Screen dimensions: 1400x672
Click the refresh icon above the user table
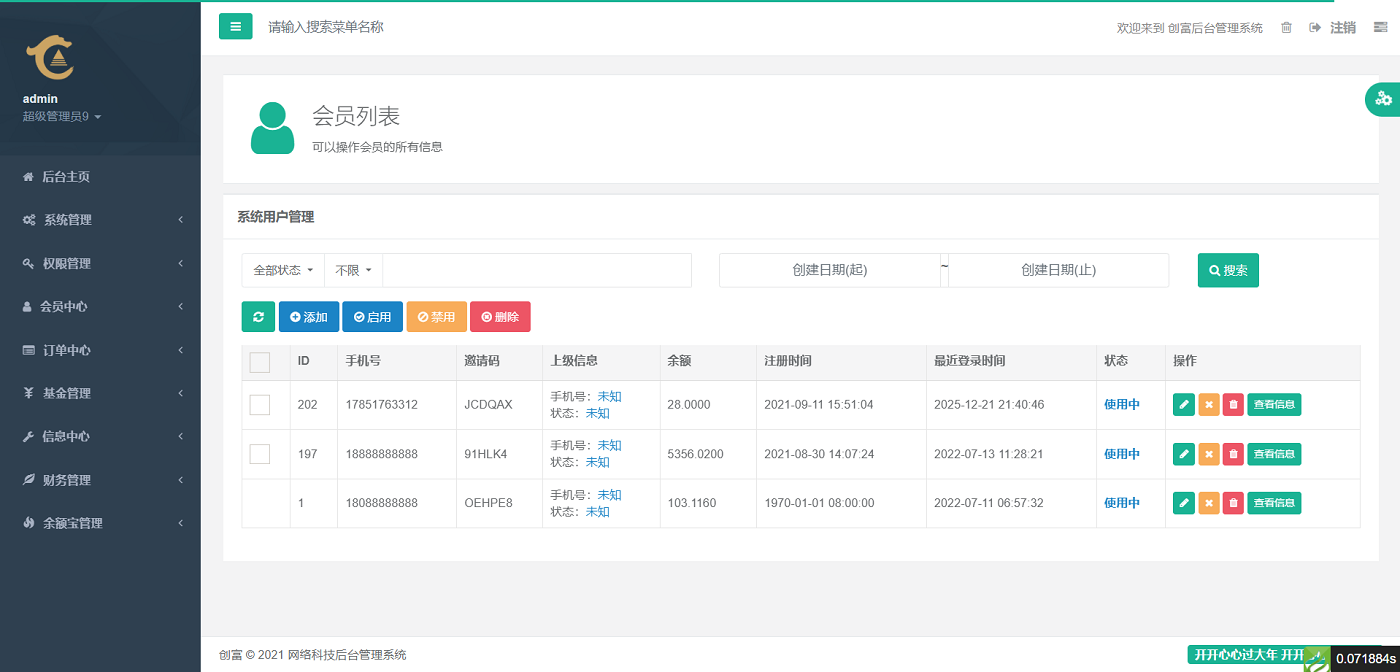[258, 316]
